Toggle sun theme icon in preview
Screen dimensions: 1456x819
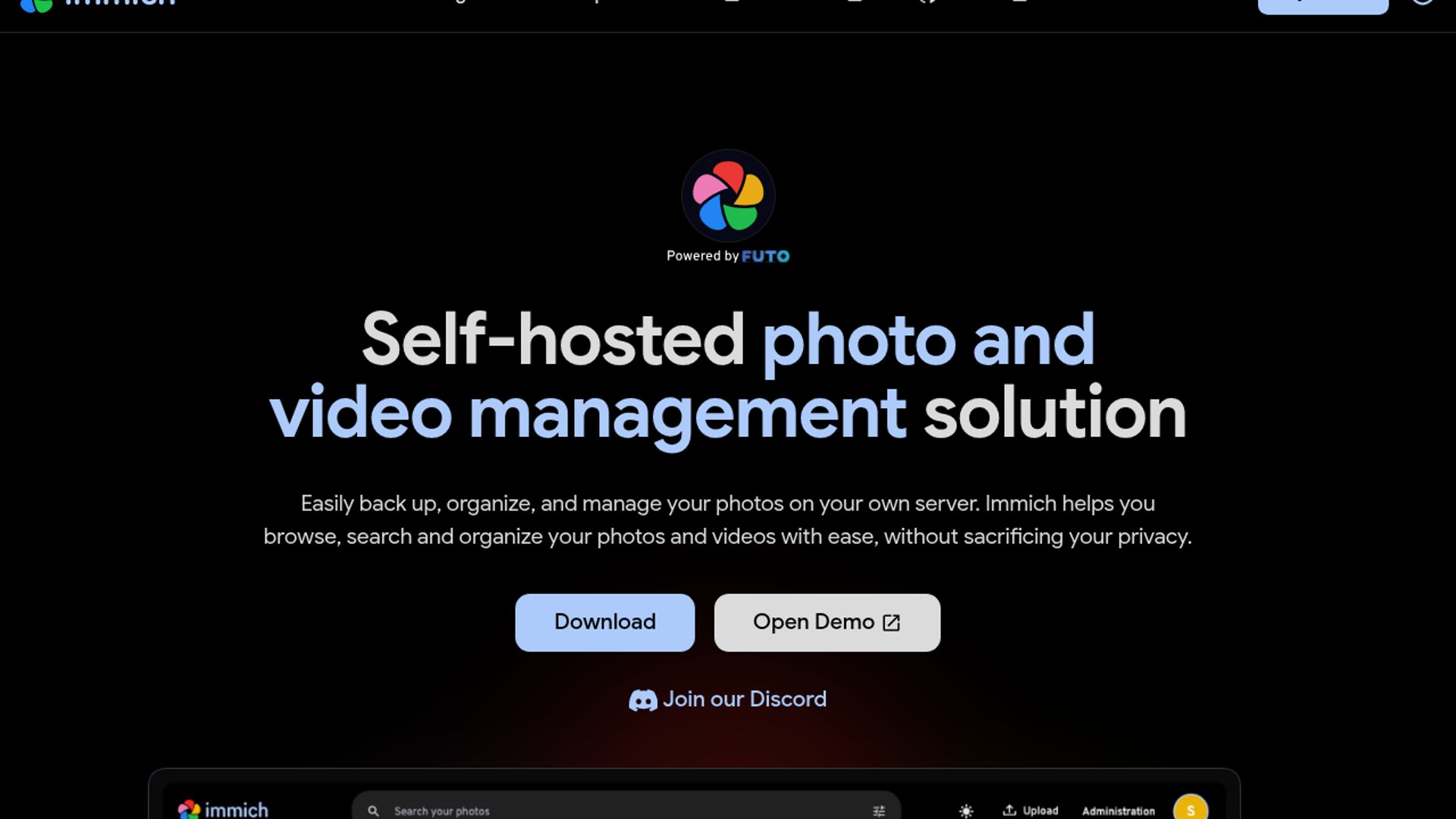[965, 811]
